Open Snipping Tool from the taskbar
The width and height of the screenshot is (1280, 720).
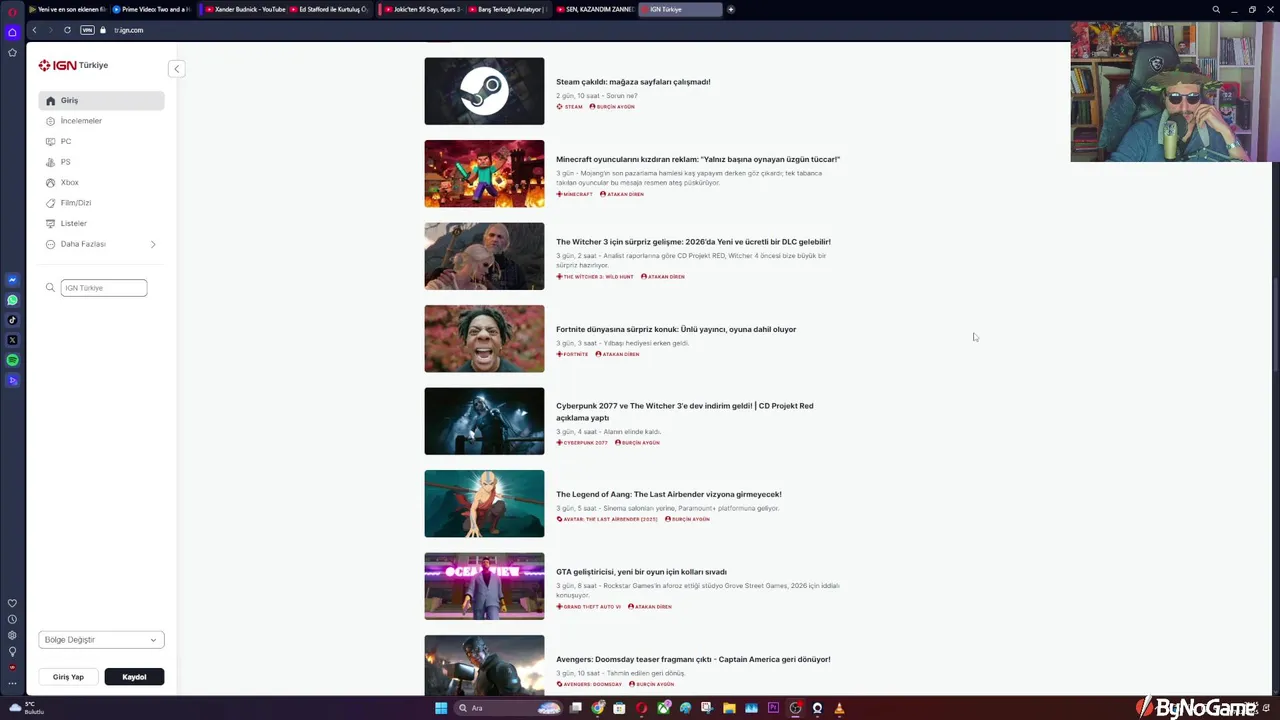707,708
